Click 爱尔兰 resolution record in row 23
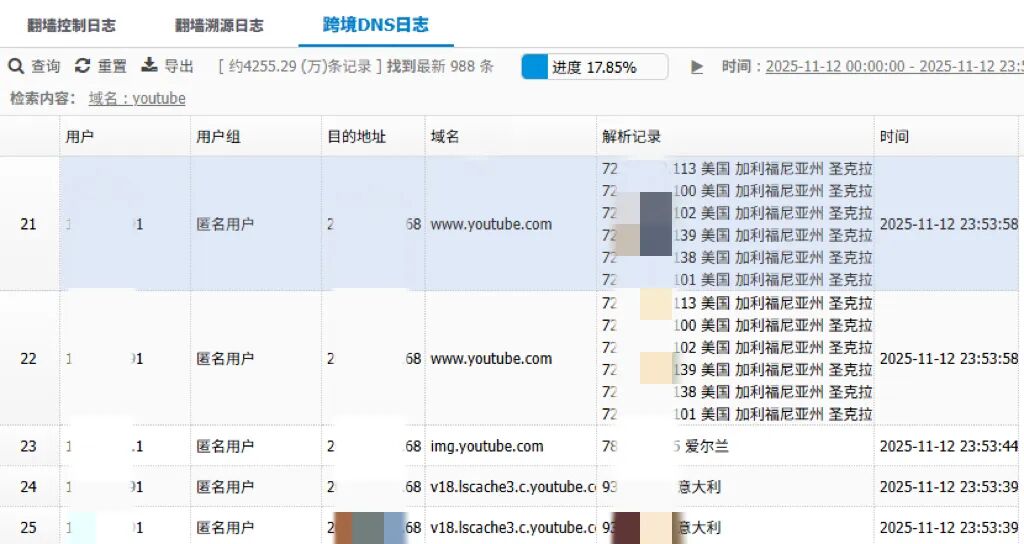This screenshot has width=1024, height=544. coord(707,446)
